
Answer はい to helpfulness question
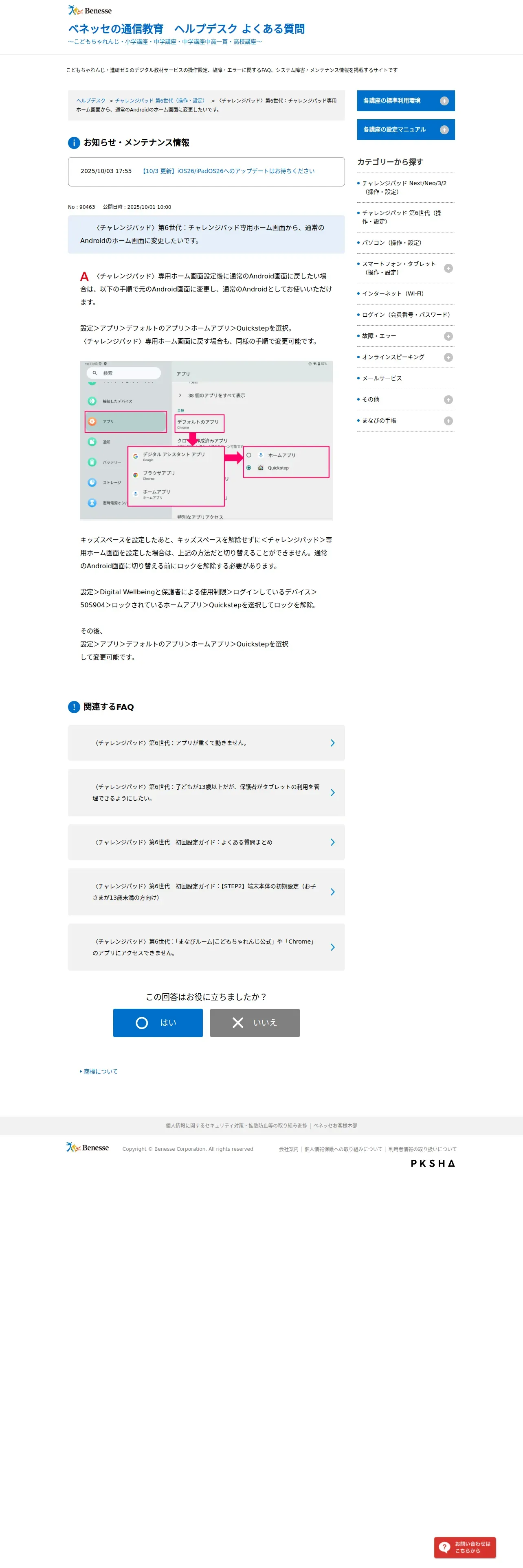[158, 1023]
